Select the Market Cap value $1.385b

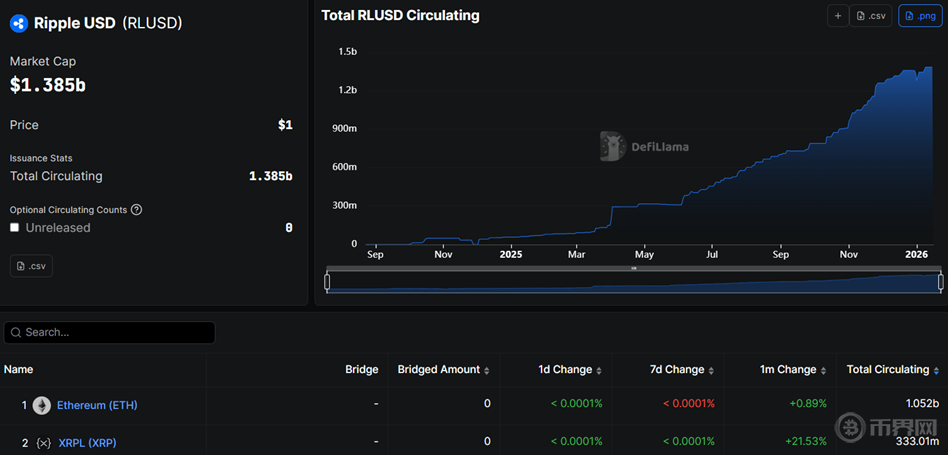[48, 85]
